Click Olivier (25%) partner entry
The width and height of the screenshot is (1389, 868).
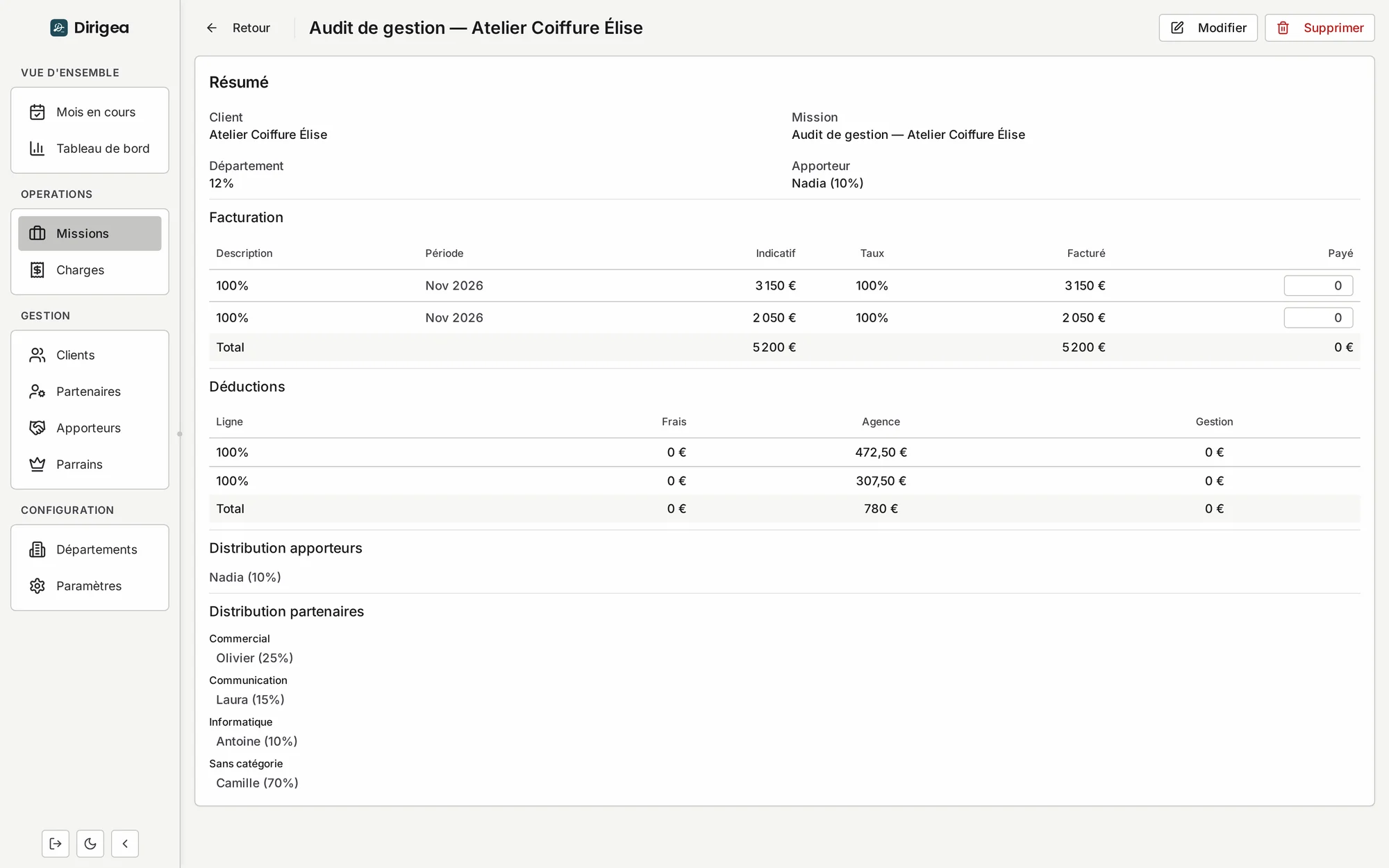(254, 658)
